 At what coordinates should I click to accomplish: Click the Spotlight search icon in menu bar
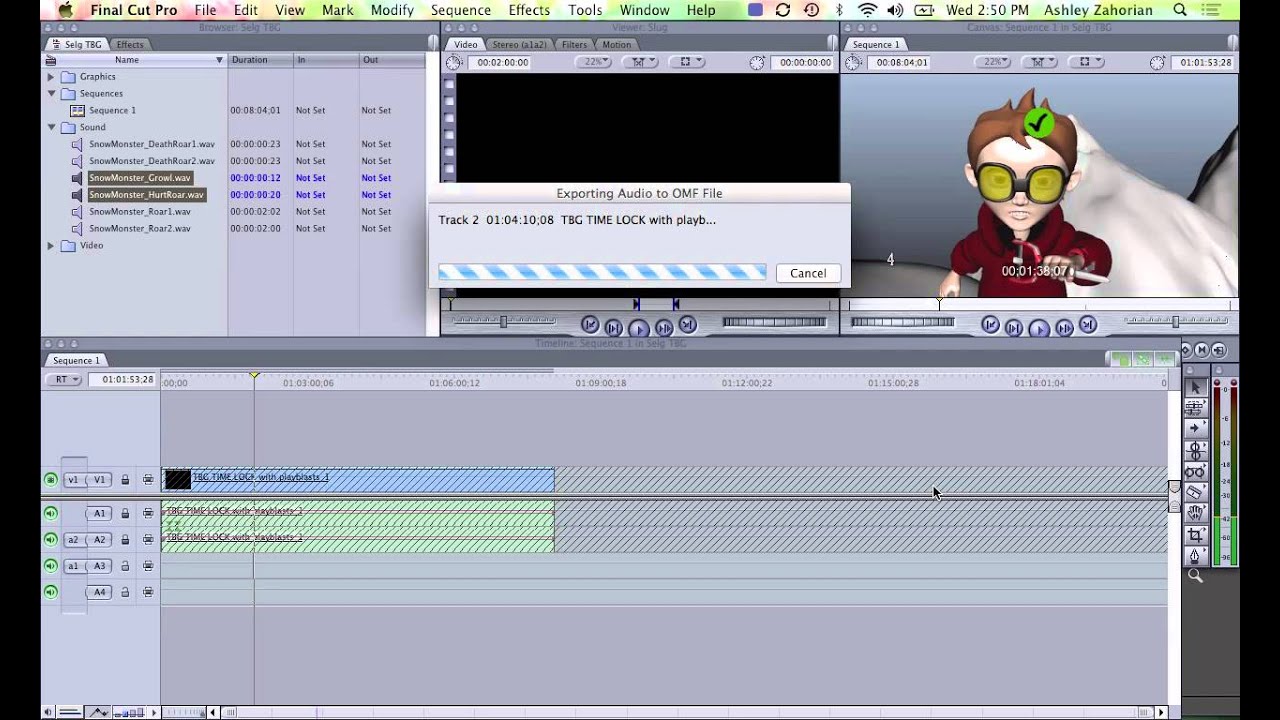click(1180, 10)
